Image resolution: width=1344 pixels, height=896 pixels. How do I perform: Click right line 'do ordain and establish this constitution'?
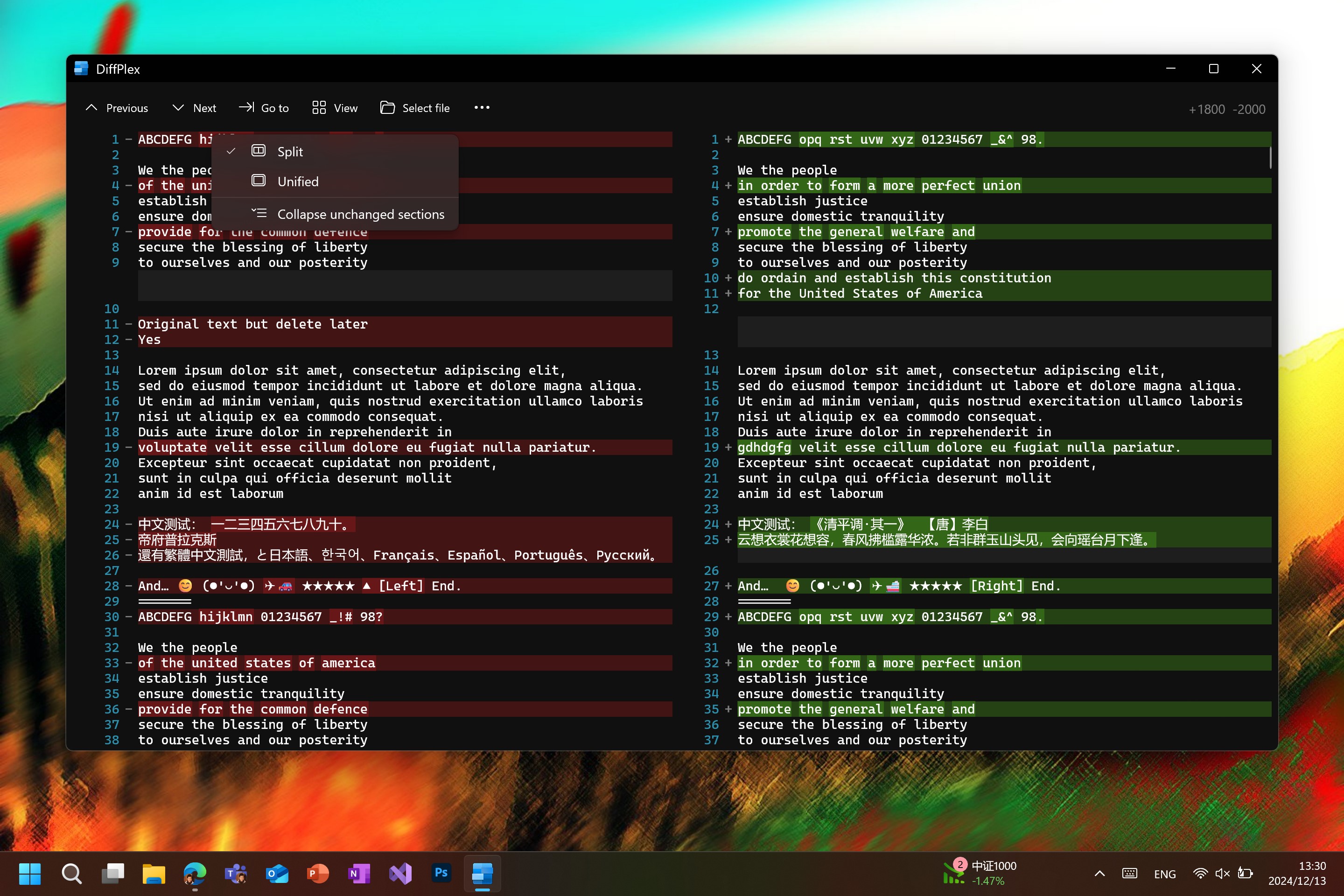1004,278
